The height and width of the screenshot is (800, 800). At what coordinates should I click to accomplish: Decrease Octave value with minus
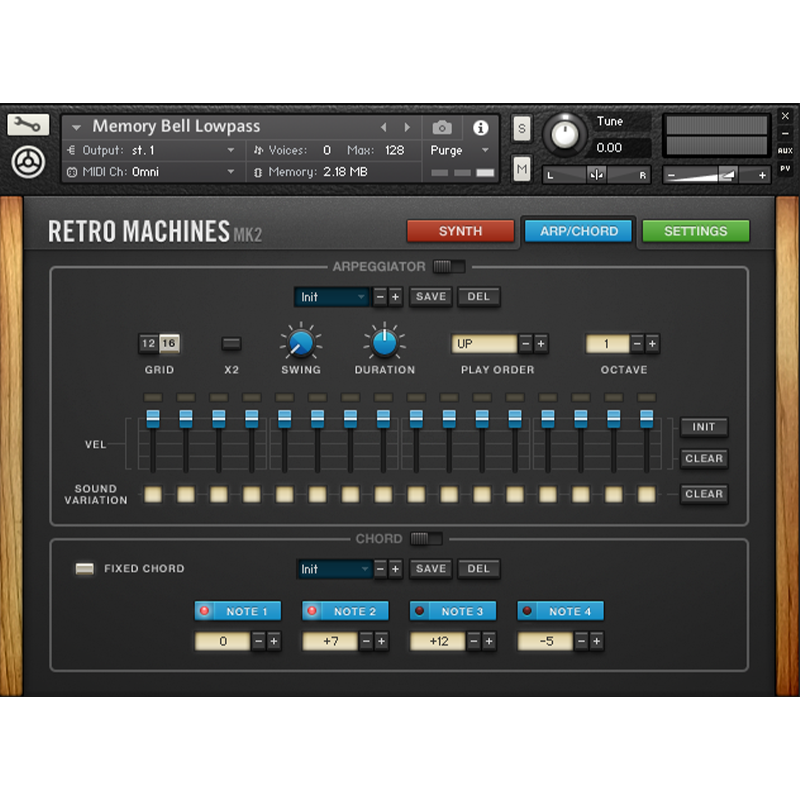637,344
